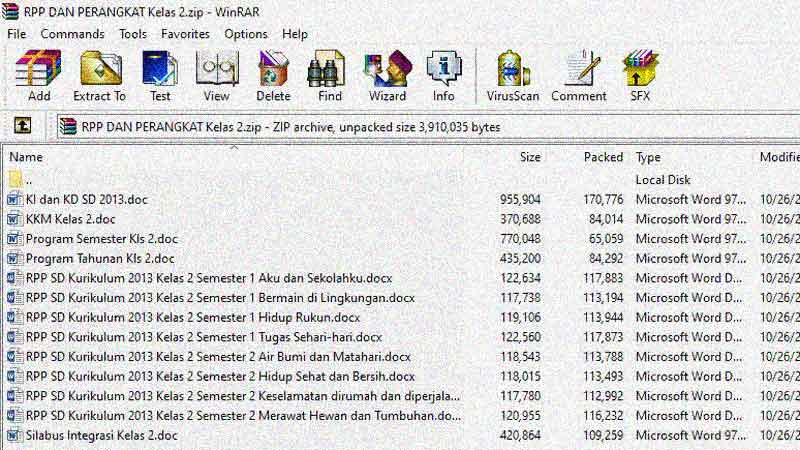Screen dimensions: 800x450
Task: Select the 'Tugas Sehari-hari.docx' file name
Action: (x=204, y=337)
